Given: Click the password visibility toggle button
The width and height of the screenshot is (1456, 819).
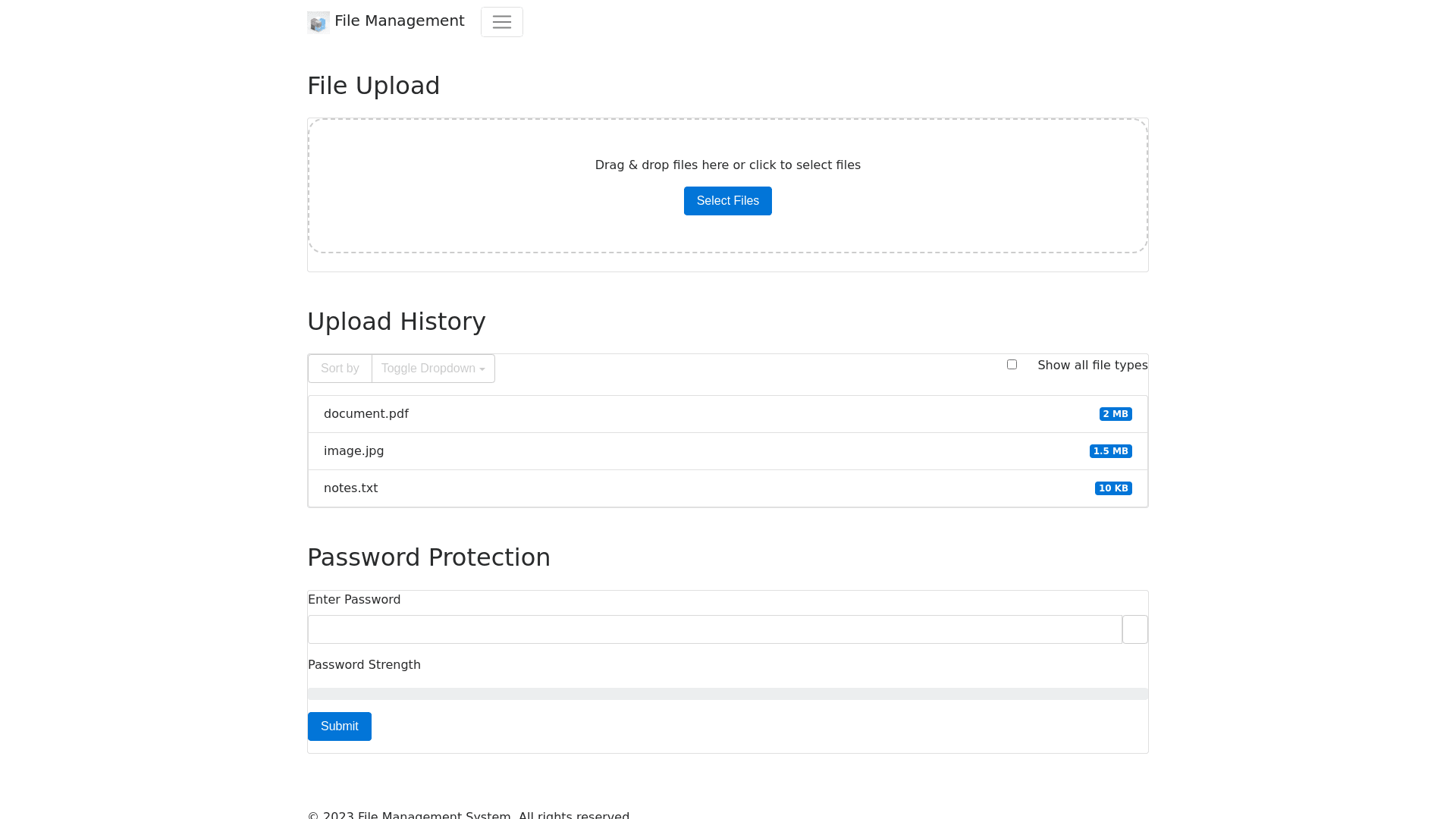Looking at the screenshot, I should 1134,629.
